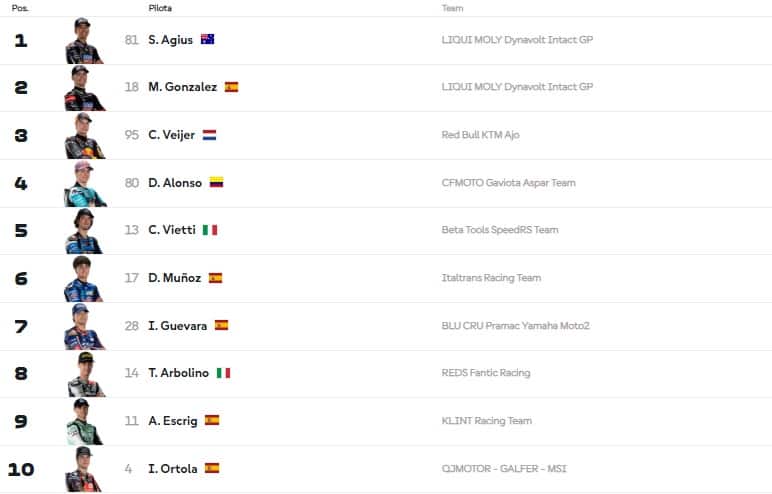The height and width of the screenshot is (494, 772).
Task: Click the Colombian flag beside D. Alonso
Action: pyautogui.click(x=216, y=183)
